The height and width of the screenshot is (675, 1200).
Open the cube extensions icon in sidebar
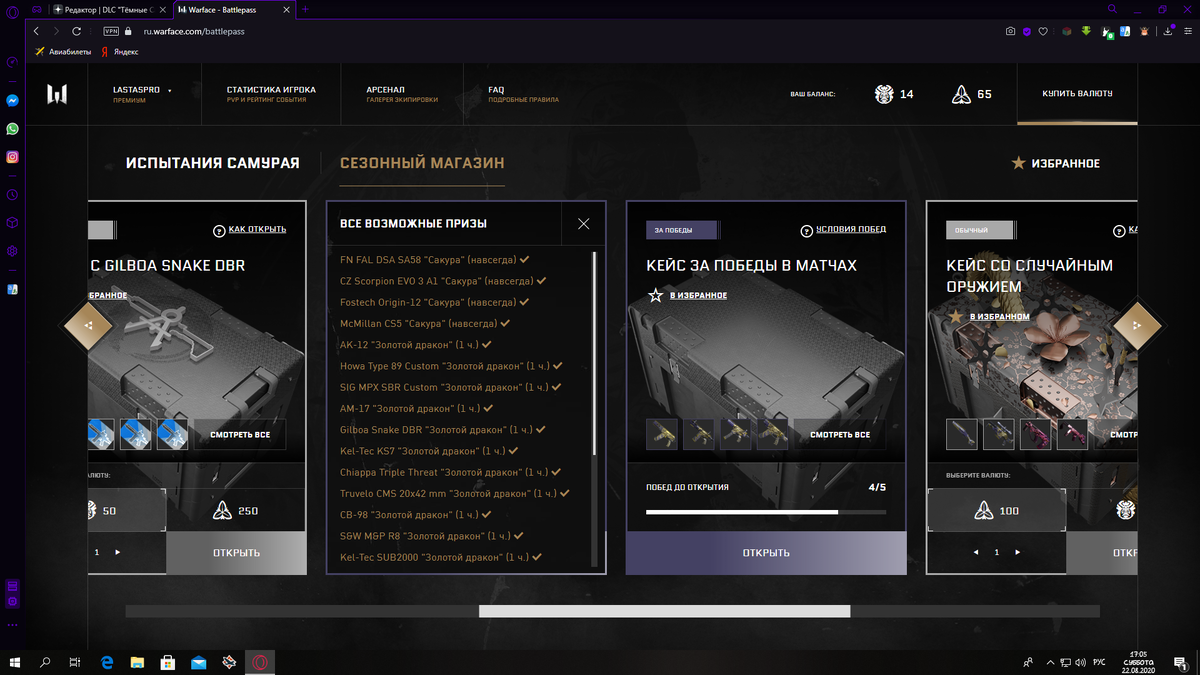12,222
